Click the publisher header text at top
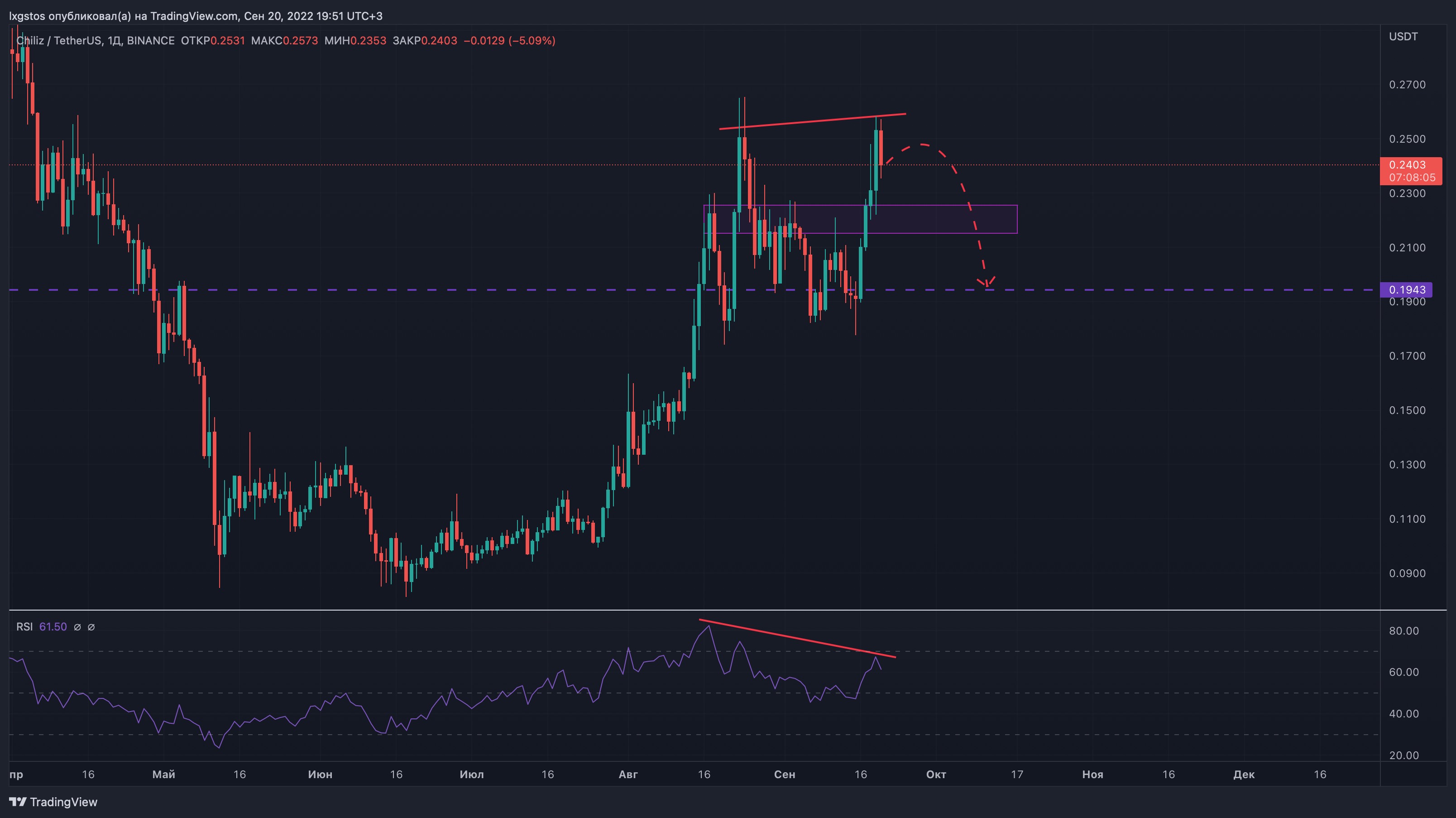Viewport: 1456px width, 818px height. [x=196, y=16]
